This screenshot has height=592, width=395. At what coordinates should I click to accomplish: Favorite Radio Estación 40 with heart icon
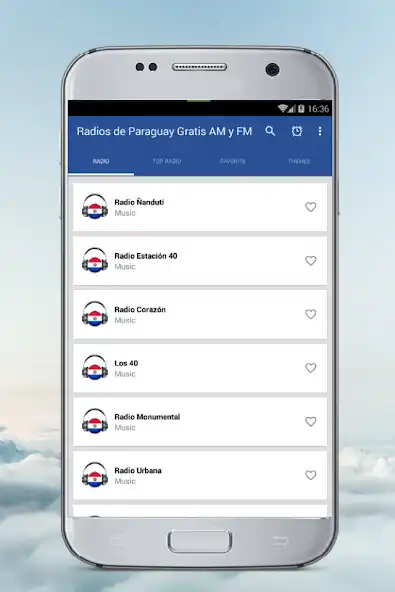(x=310, y=261)
